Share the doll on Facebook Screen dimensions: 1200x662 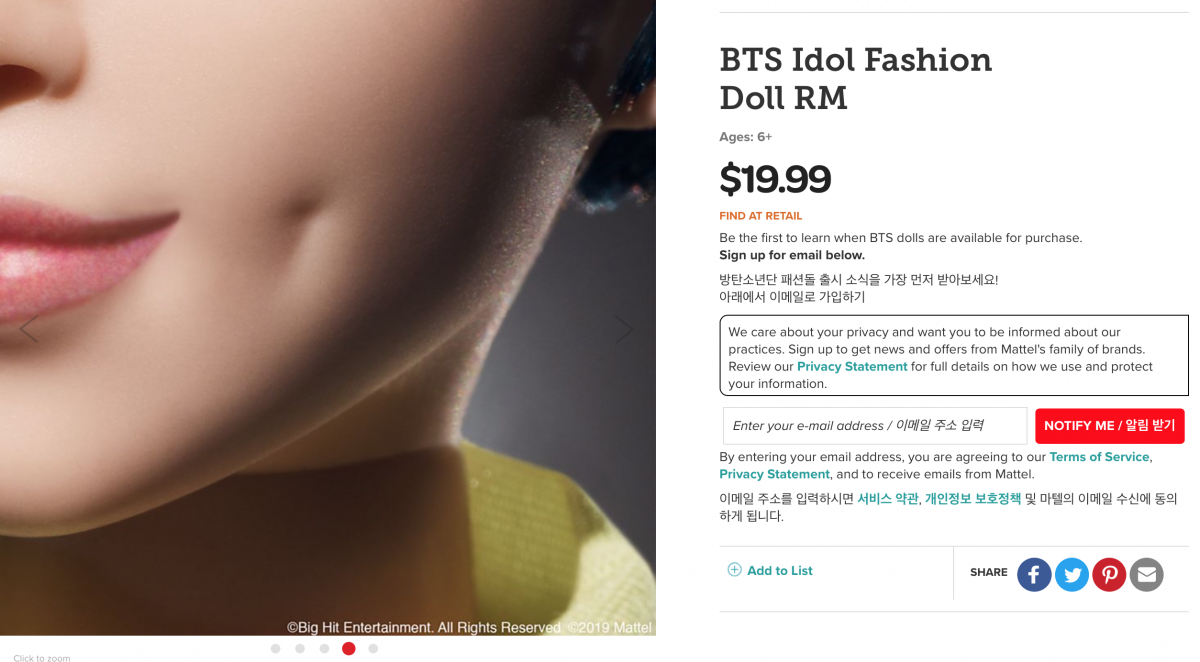pos(1034,575)
